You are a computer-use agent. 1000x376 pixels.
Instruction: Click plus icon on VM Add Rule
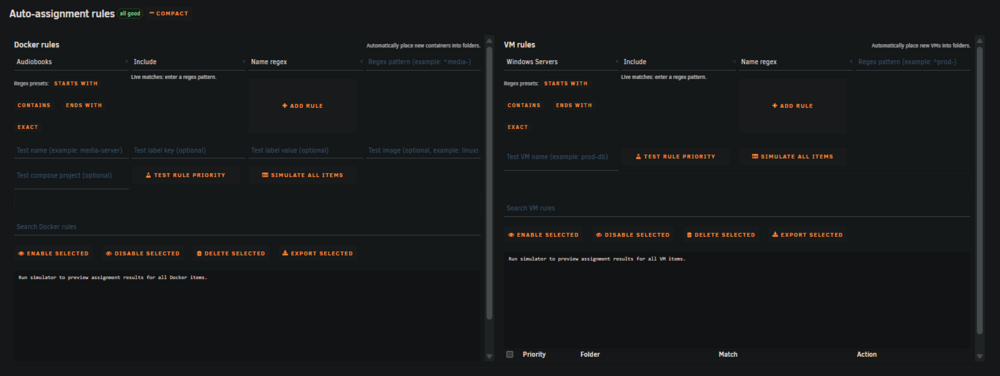coord(774,106)
